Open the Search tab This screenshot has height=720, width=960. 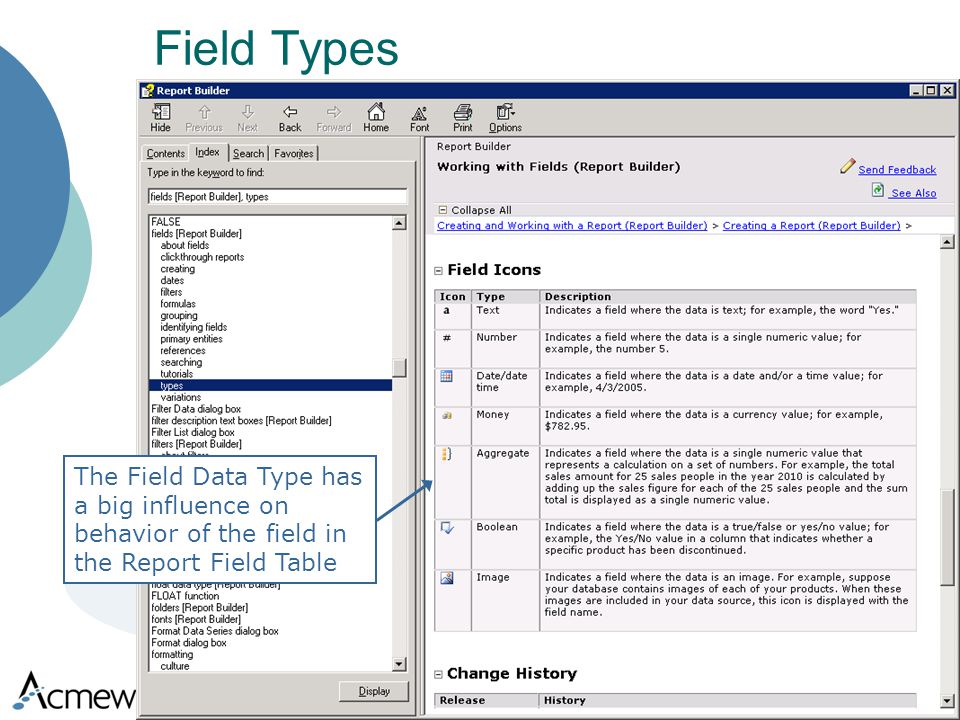pos(249,153)
